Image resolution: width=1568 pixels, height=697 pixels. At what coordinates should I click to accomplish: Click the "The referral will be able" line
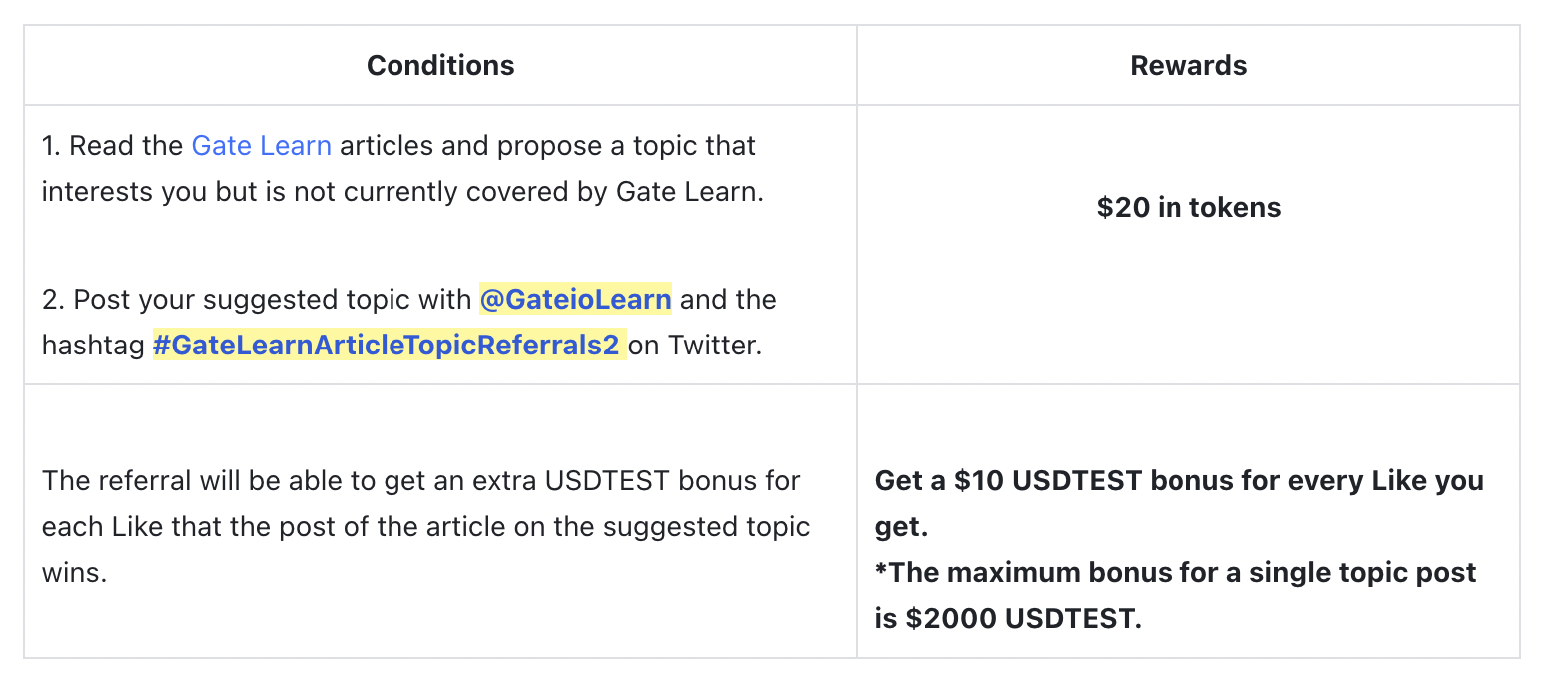[420, 481]
